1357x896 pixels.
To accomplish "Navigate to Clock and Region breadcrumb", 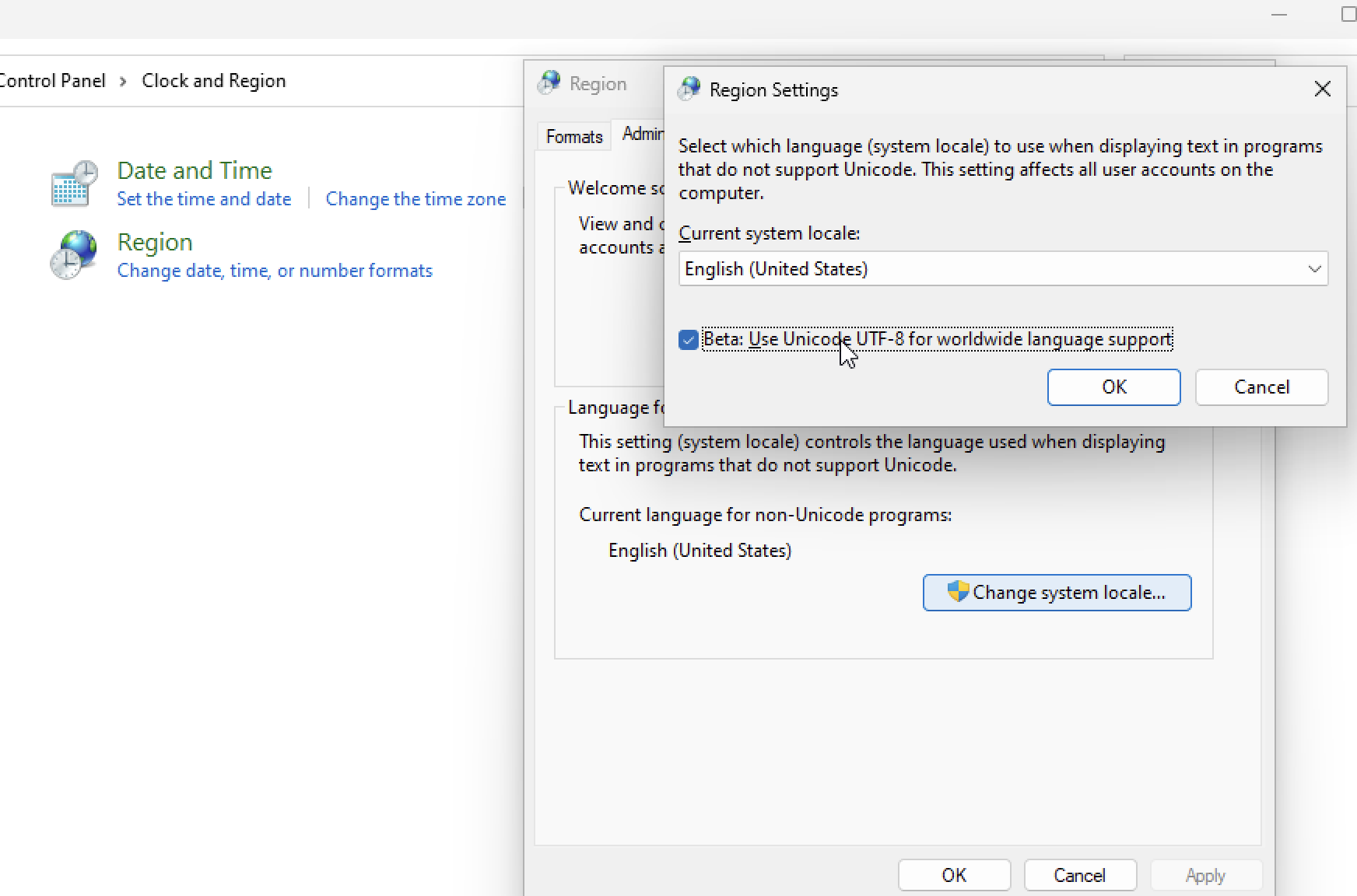I will click(x=213, y=80).
